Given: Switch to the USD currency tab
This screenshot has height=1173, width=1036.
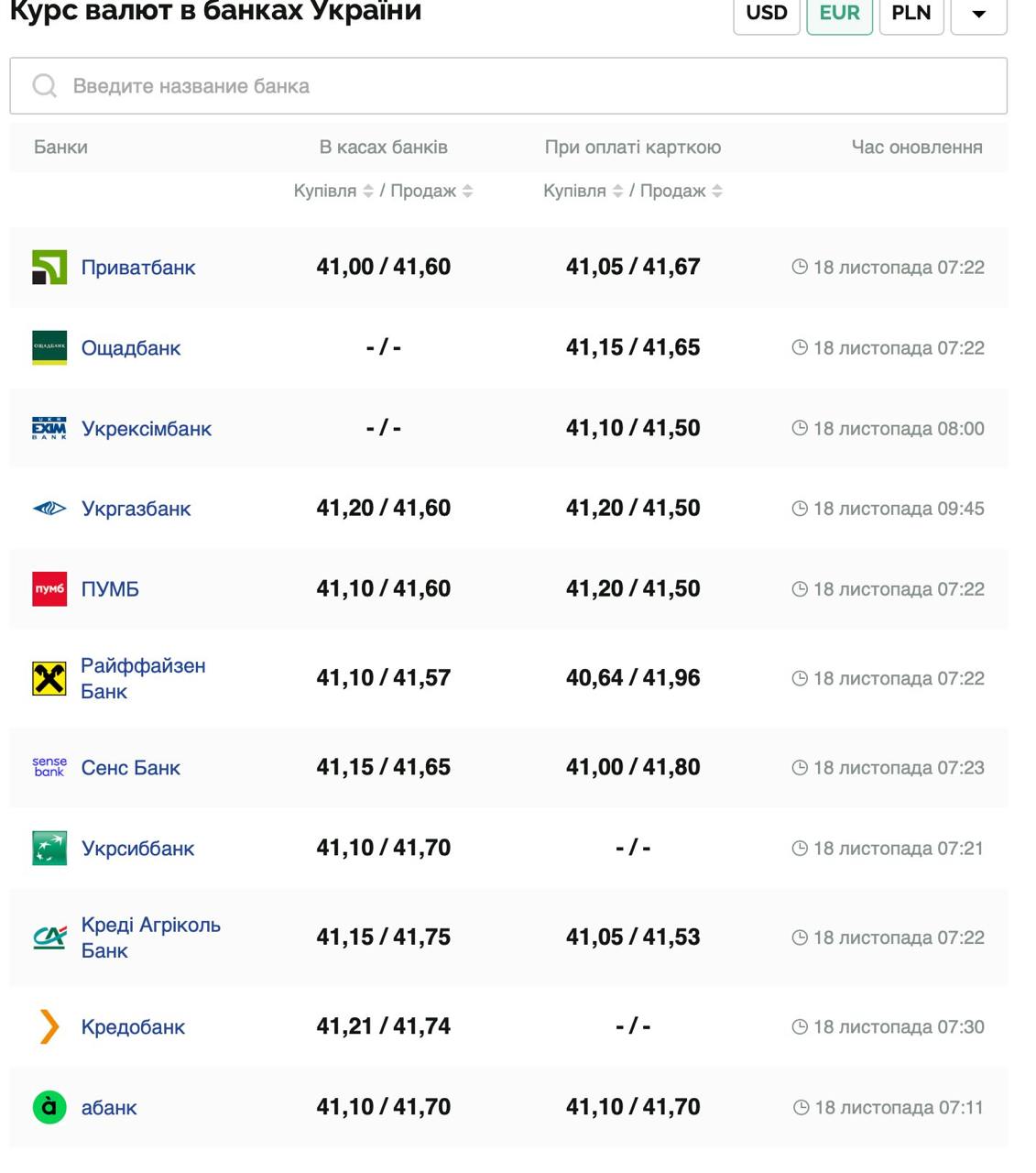Looking at the screenshot, I should 767,14.
